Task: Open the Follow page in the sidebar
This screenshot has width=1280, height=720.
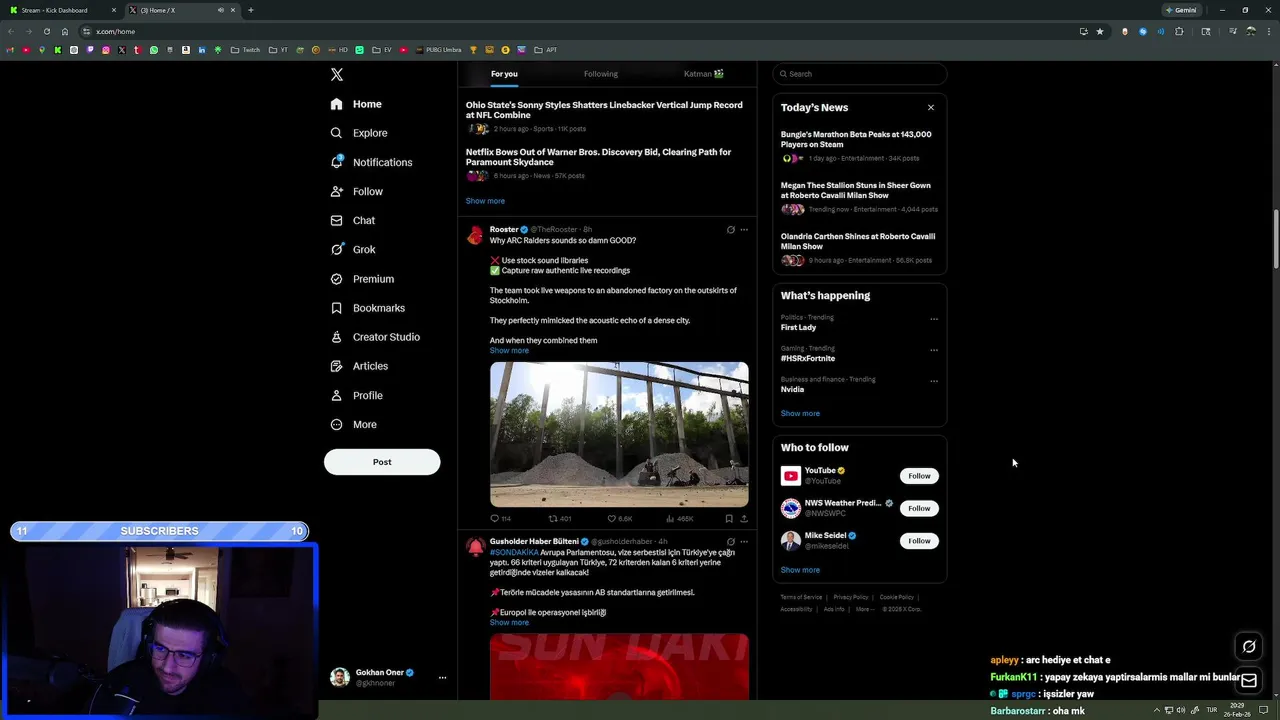Action: (357, 191)
